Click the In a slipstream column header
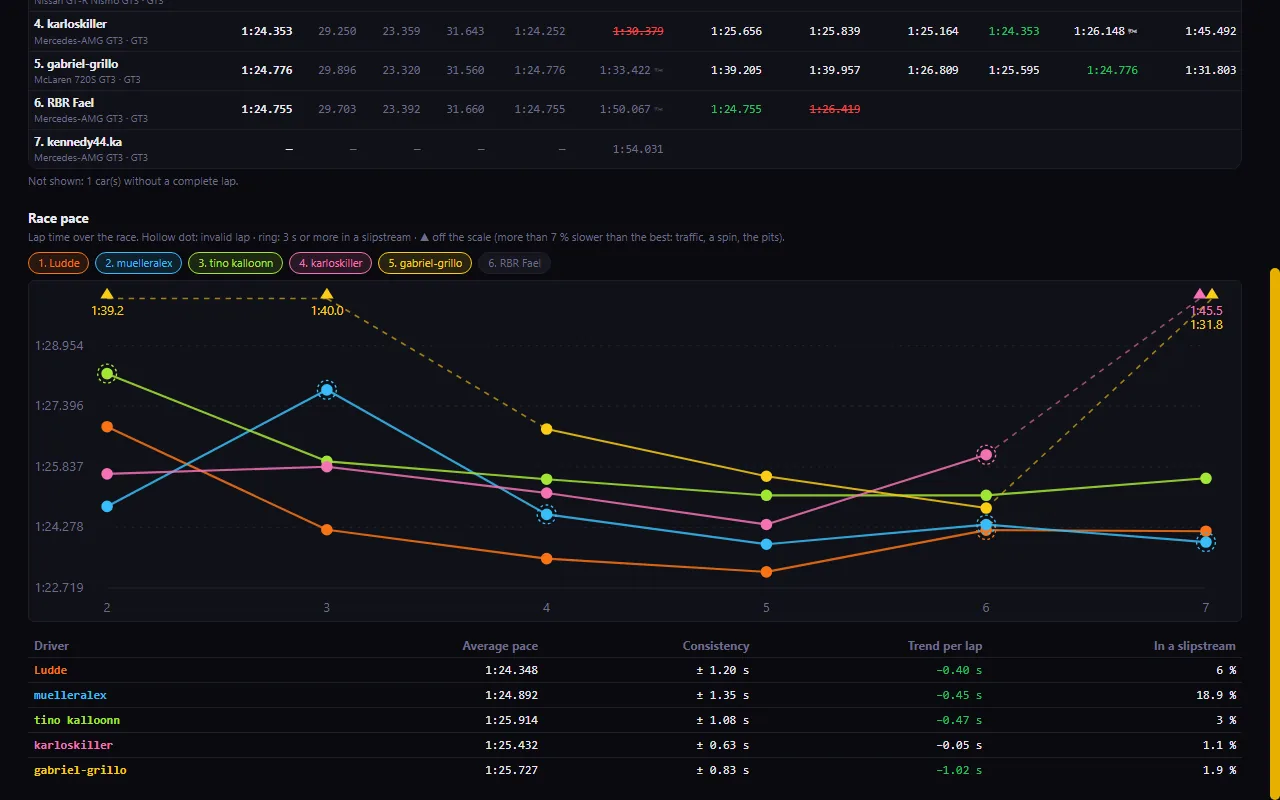Image resolution: width=1280 pixels, height=800 pixels. pos(1195,646)
